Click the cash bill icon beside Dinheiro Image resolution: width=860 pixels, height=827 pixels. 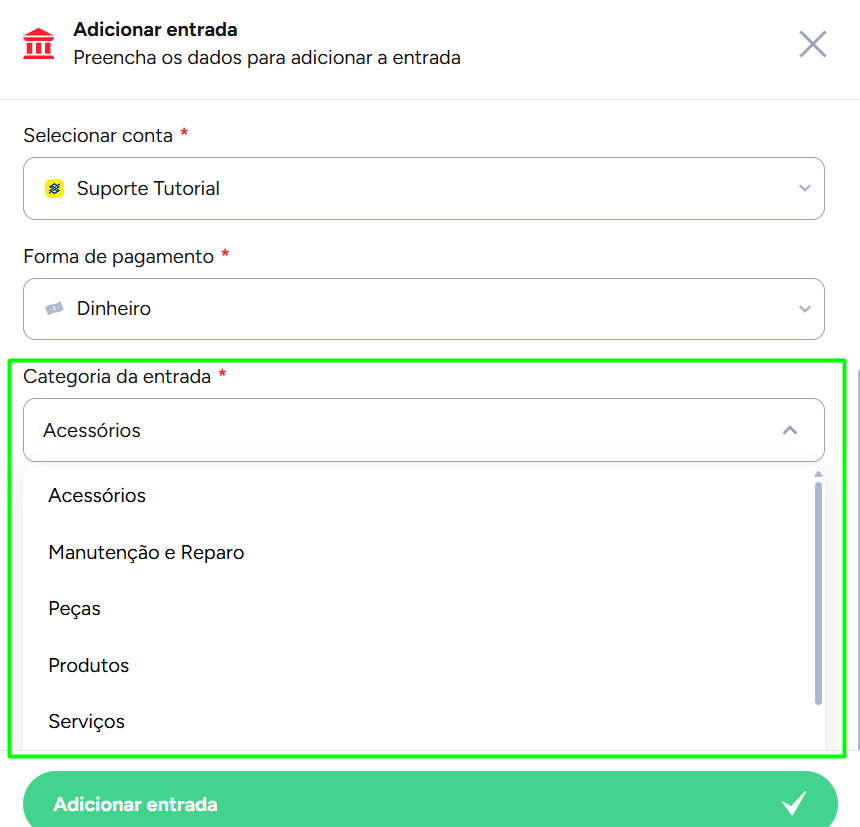pyautogui.click(x=54, y=309)
